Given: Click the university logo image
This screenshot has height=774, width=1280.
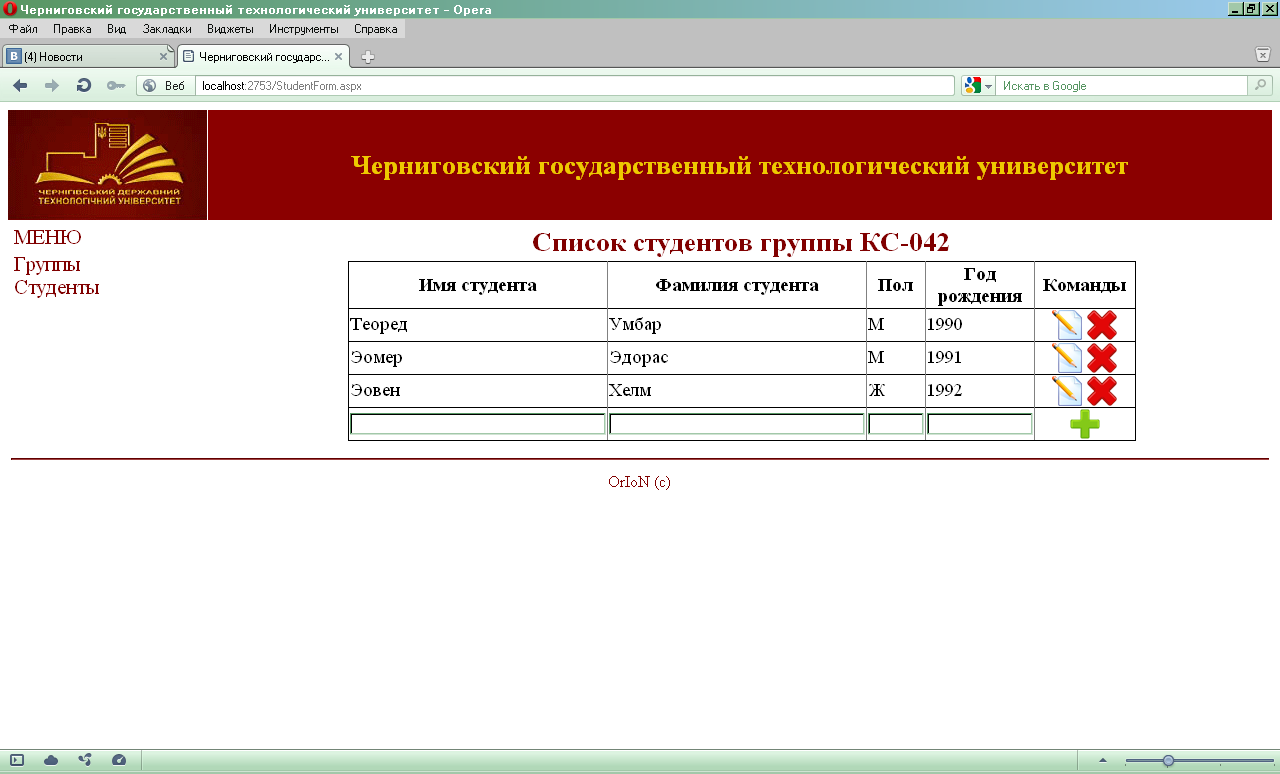Looking at the screenshot, I should (x=108, y=165).
